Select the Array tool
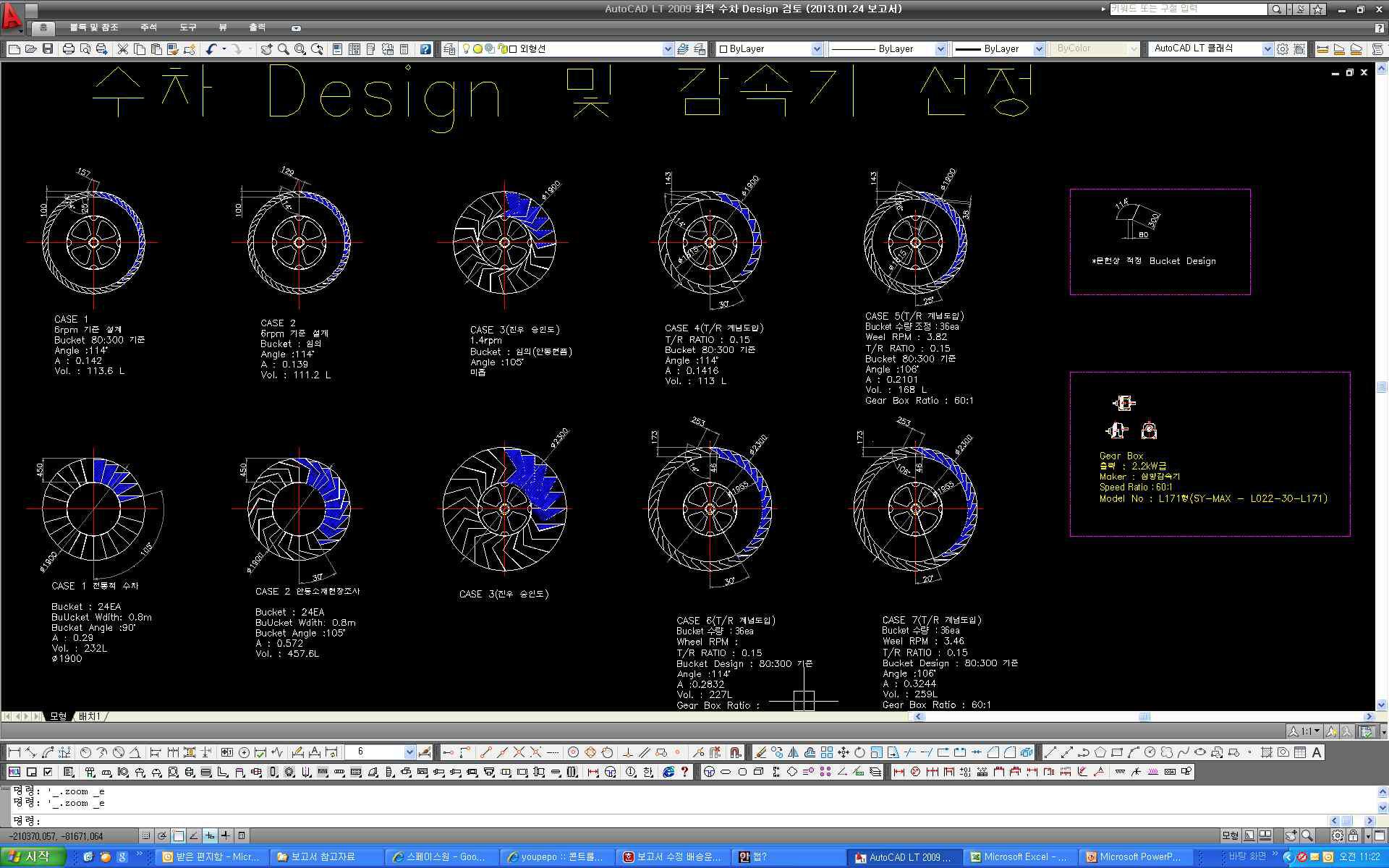Viewport: 1389px width, 868px height. point(827,752)
